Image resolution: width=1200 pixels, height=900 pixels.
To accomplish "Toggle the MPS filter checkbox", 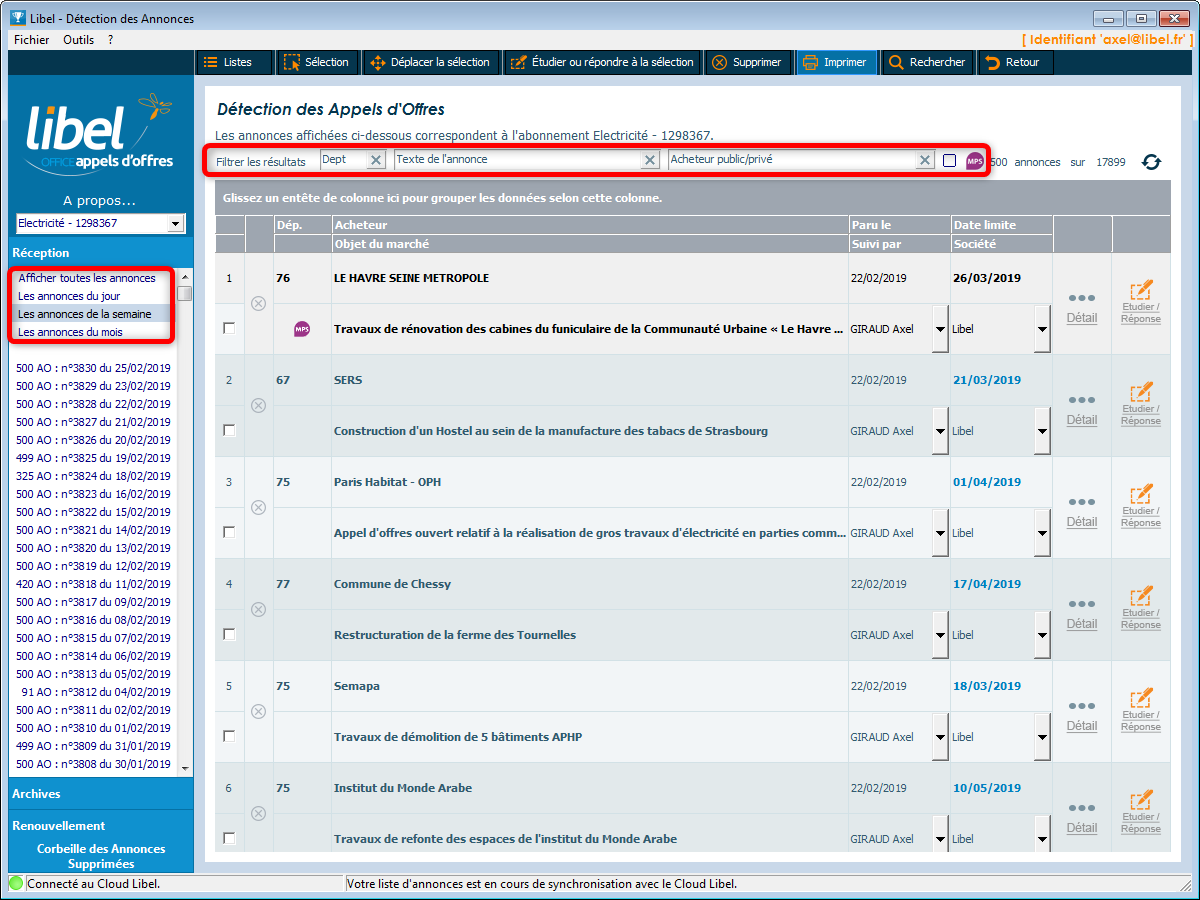I will click(950, 161).
